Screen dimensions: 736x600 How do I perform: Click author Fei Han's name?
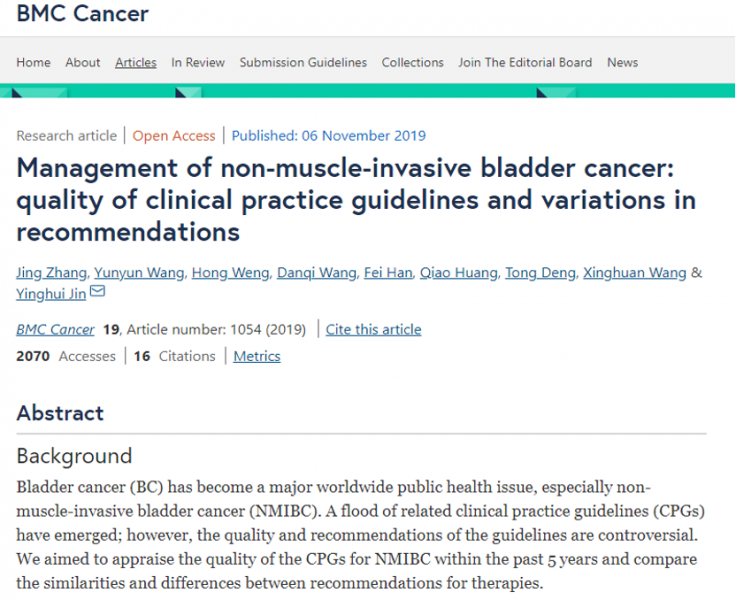389,273
